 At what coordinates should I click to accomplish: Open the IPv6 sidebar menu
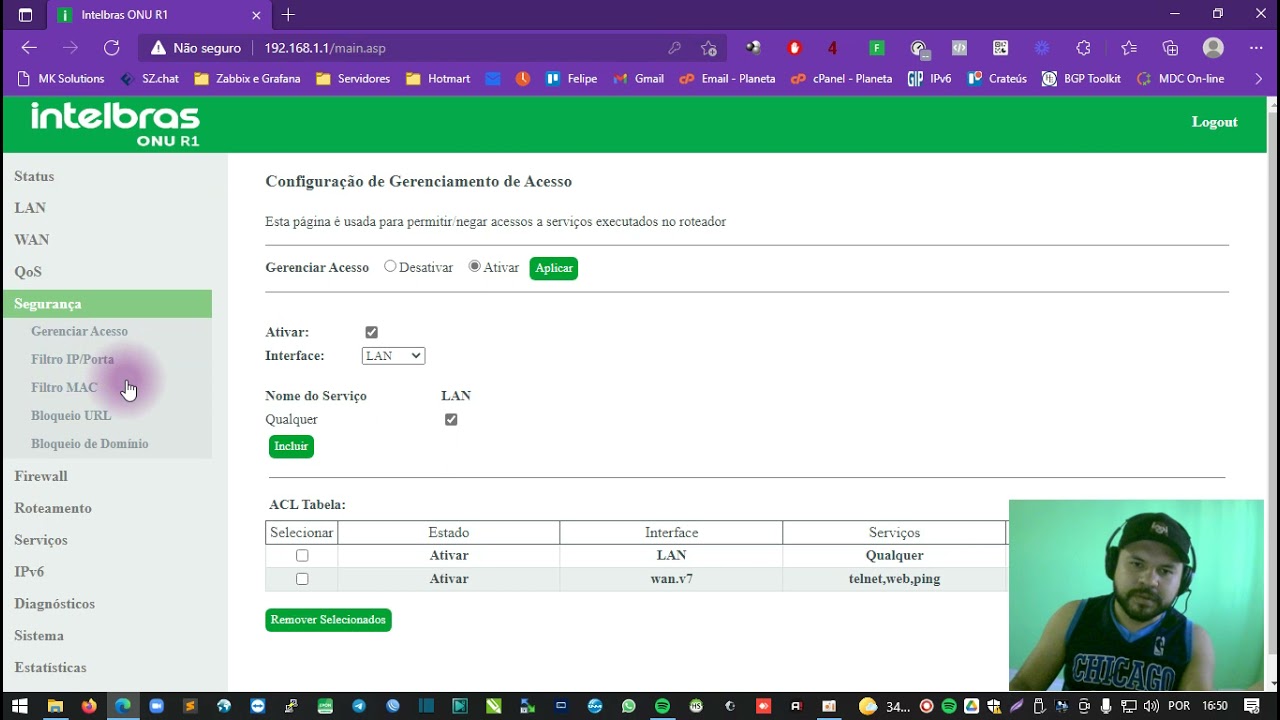pyautogui.click(x=29, y=572)
